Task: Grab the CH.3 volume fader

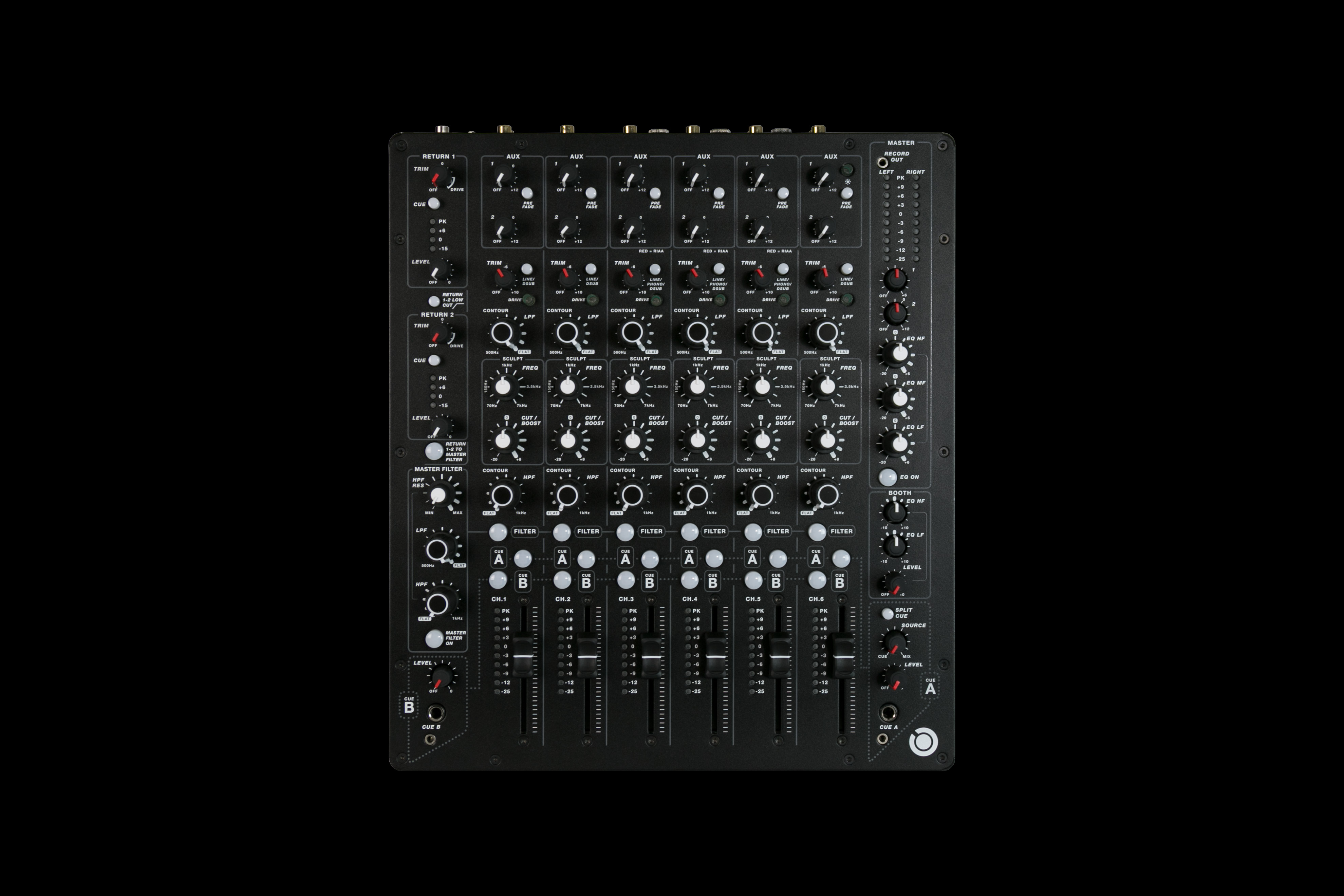Action: click(x=650, y=656)
